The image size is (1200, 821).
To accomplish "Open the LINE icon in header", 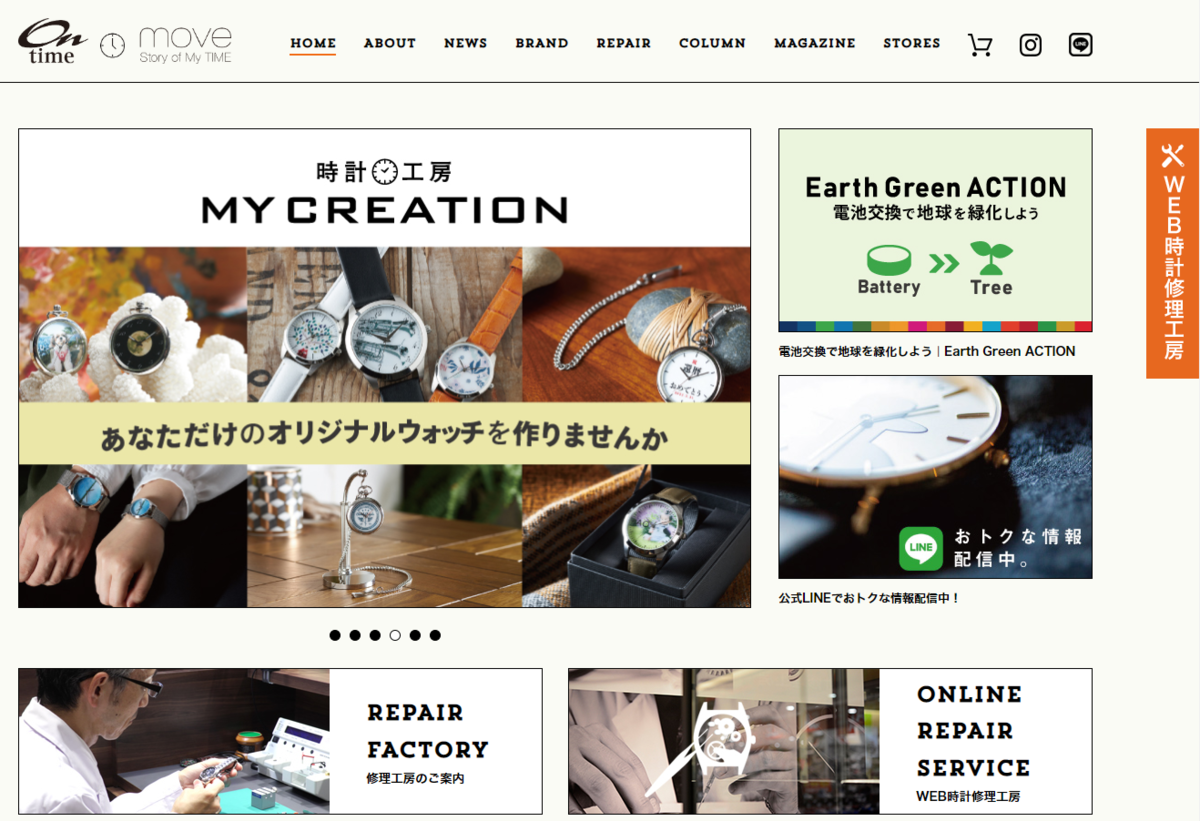I will pos(1080,45).
